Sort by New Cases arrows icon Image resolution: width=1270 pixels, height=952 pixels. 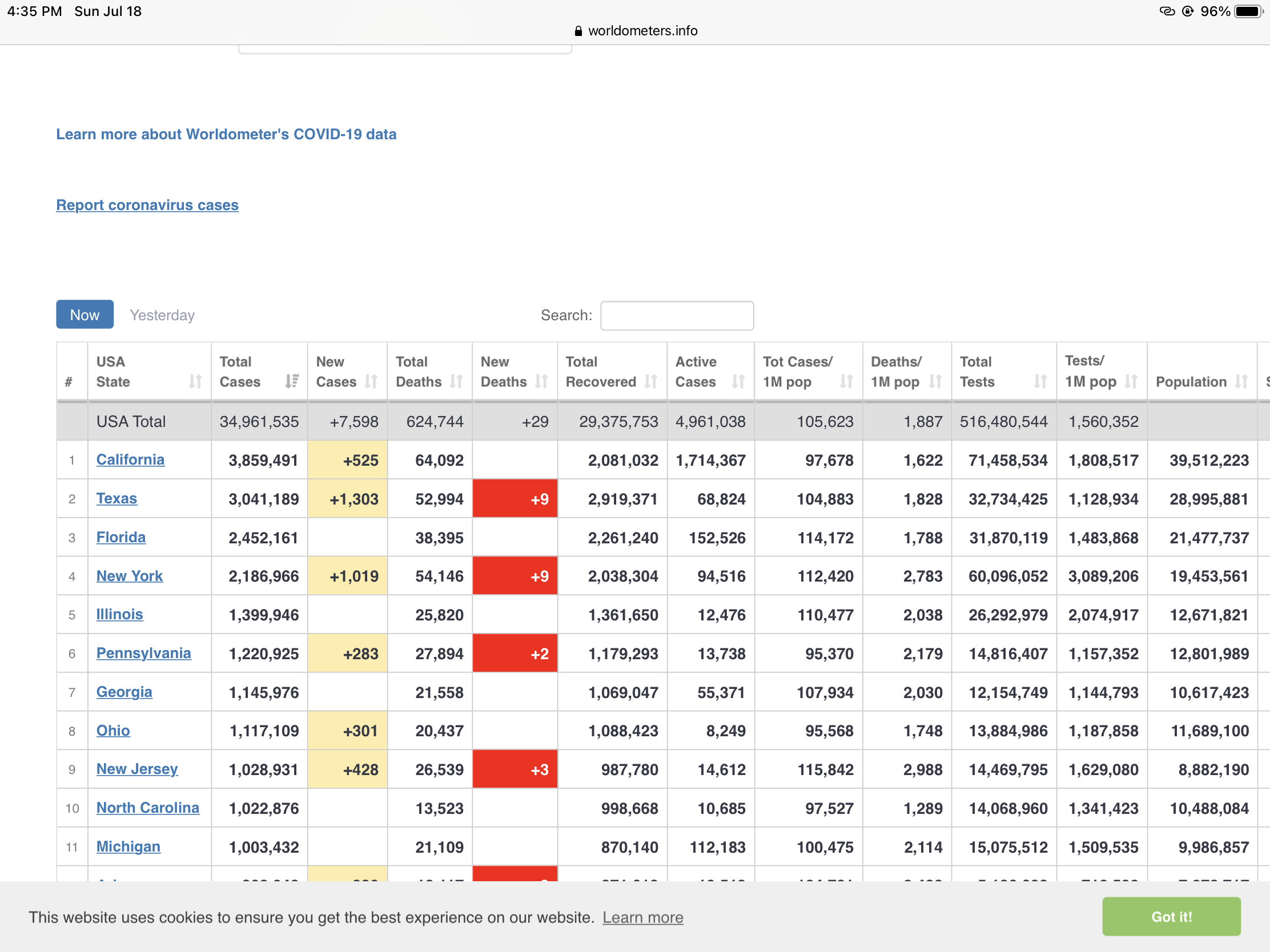point(372,382)
